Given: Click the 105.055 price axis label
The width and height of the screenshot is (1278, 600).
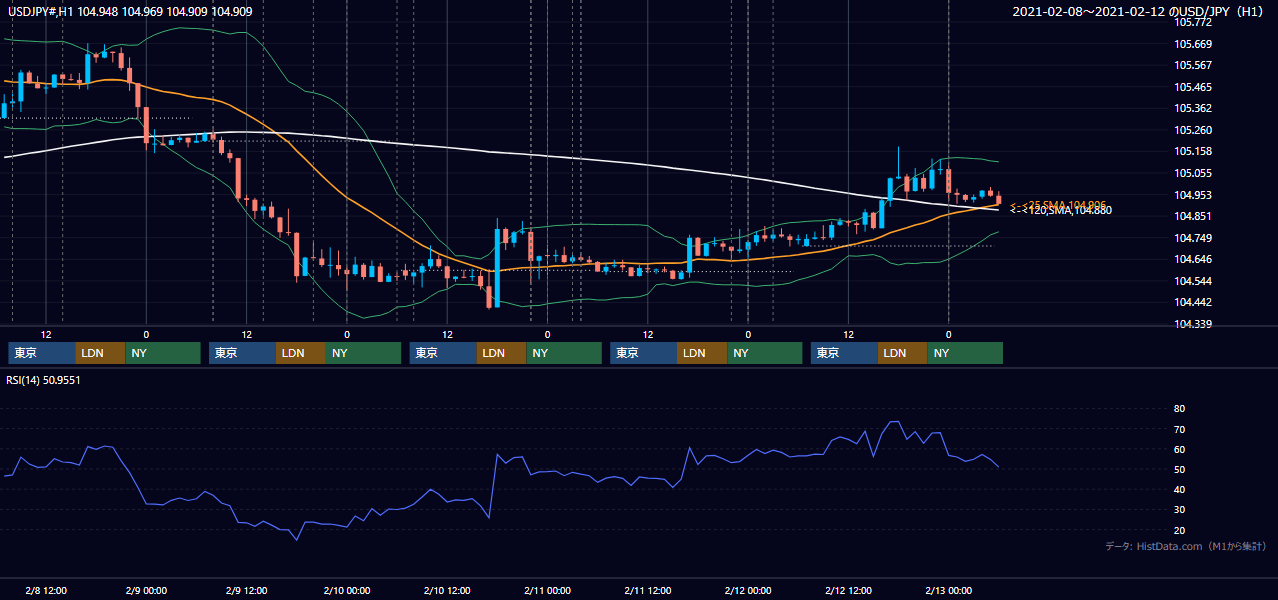Looking at the screenshot, I should click(1194, 173).
